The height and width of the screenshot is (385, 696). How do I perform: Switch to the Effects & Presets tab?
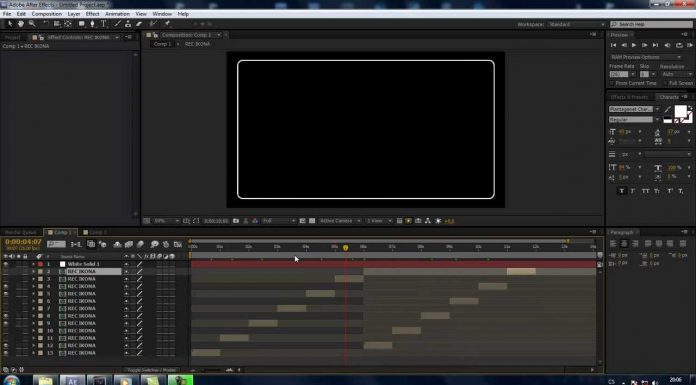629,97
